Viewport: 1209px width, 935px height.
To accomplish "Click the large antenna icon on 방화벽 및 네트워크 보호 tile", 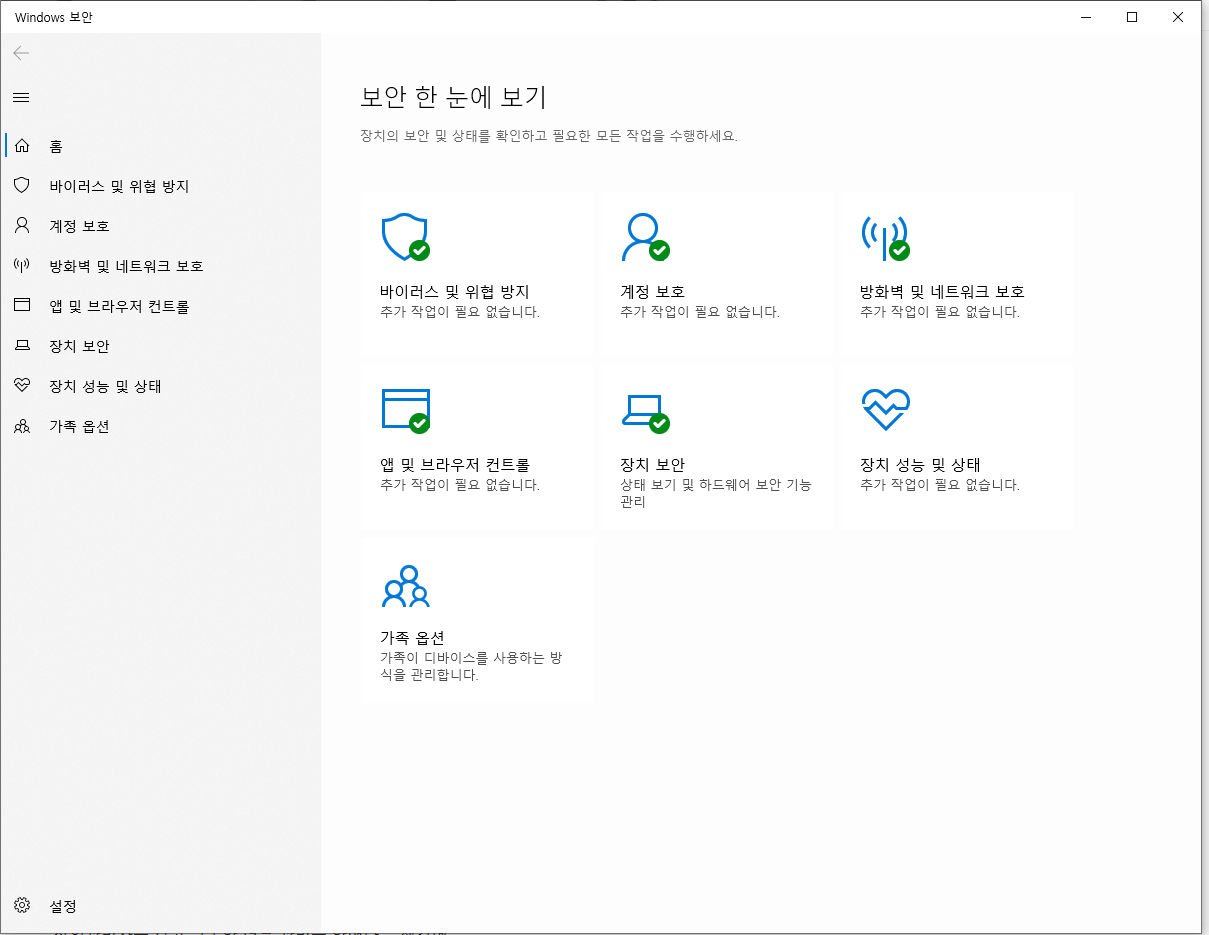I will (x=885, y=237).
